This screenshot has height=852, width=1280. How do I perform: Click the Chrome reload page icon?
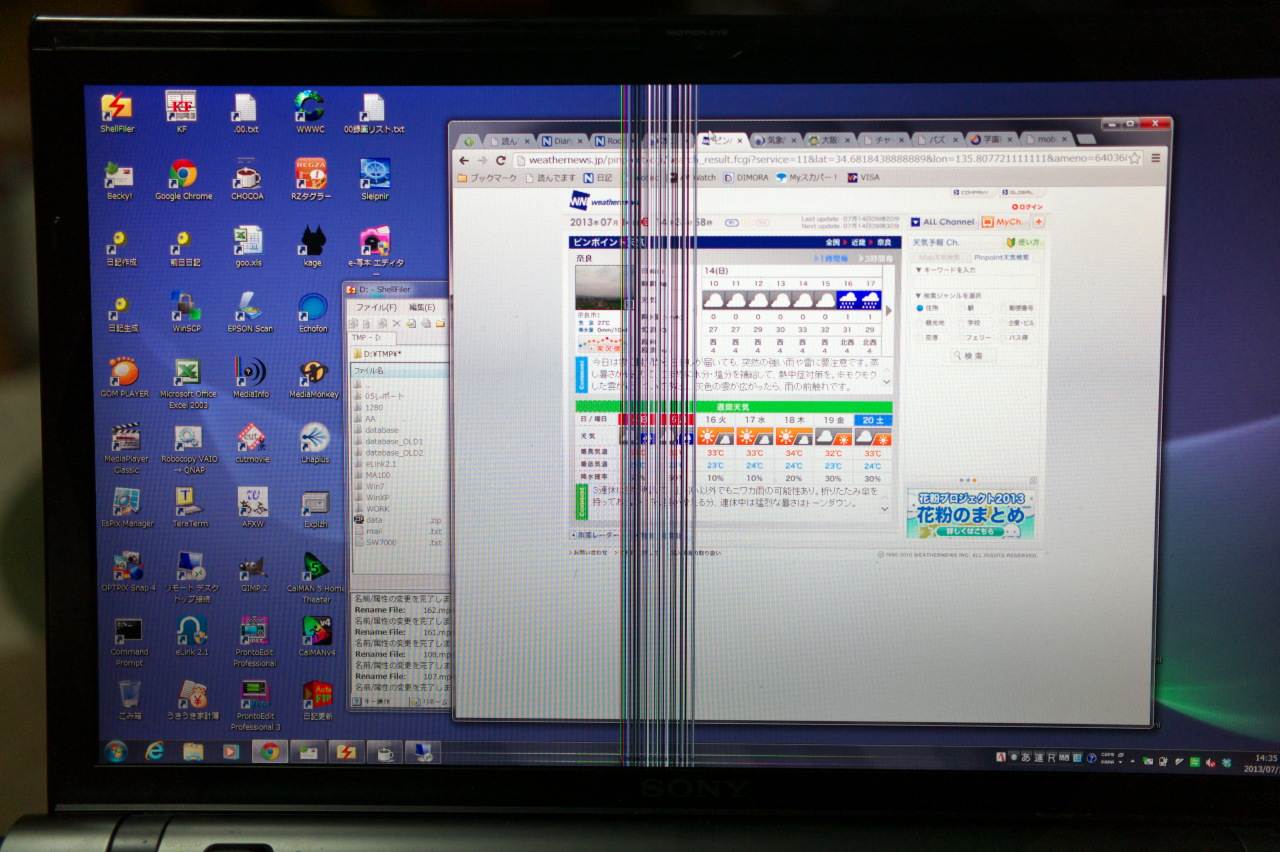(x=500, y=160)
